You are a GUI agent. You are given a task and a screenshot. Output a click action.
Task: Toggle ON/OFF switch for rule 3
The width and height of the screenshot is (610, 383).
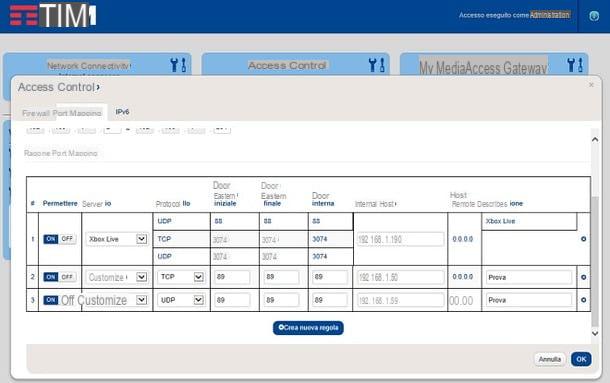tap(51, 300)
